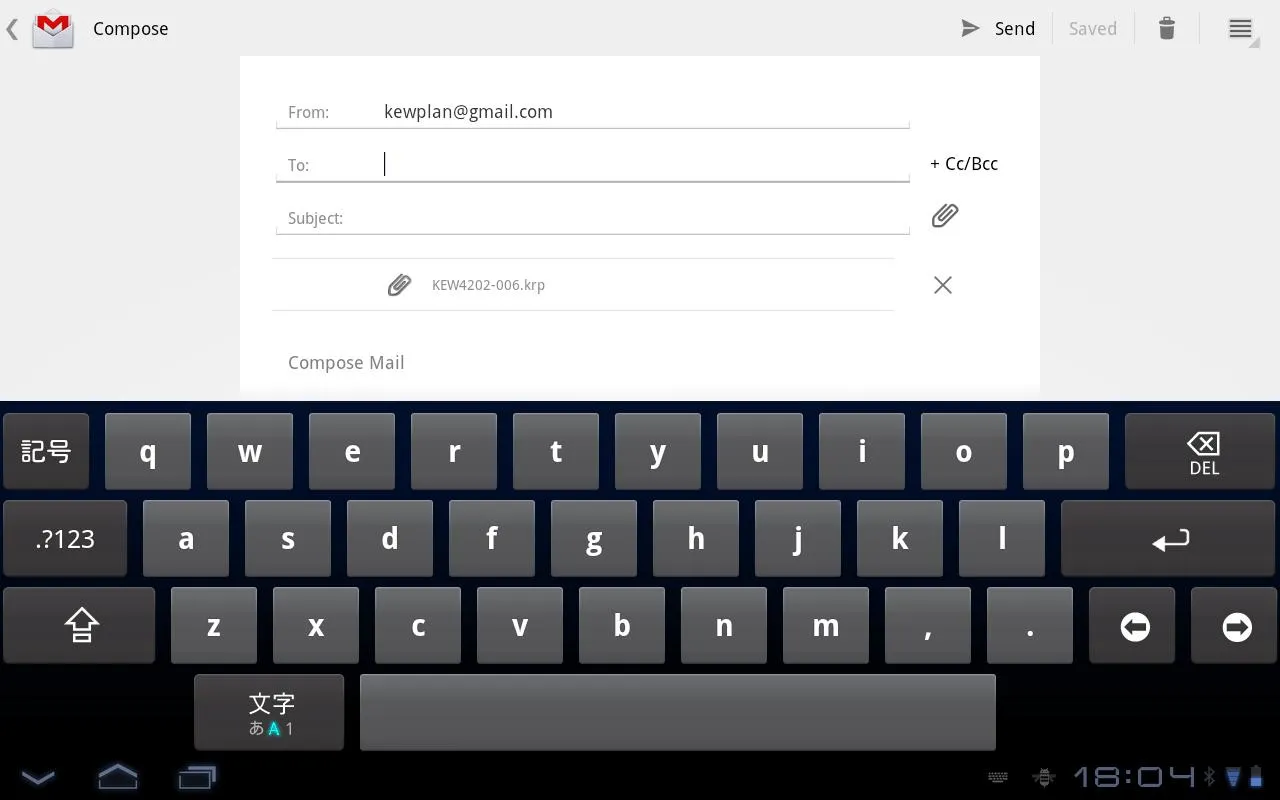Remove the KEW4202-006.krp attachment
Screen dimensions: 1280x800
tap(942, 285)
